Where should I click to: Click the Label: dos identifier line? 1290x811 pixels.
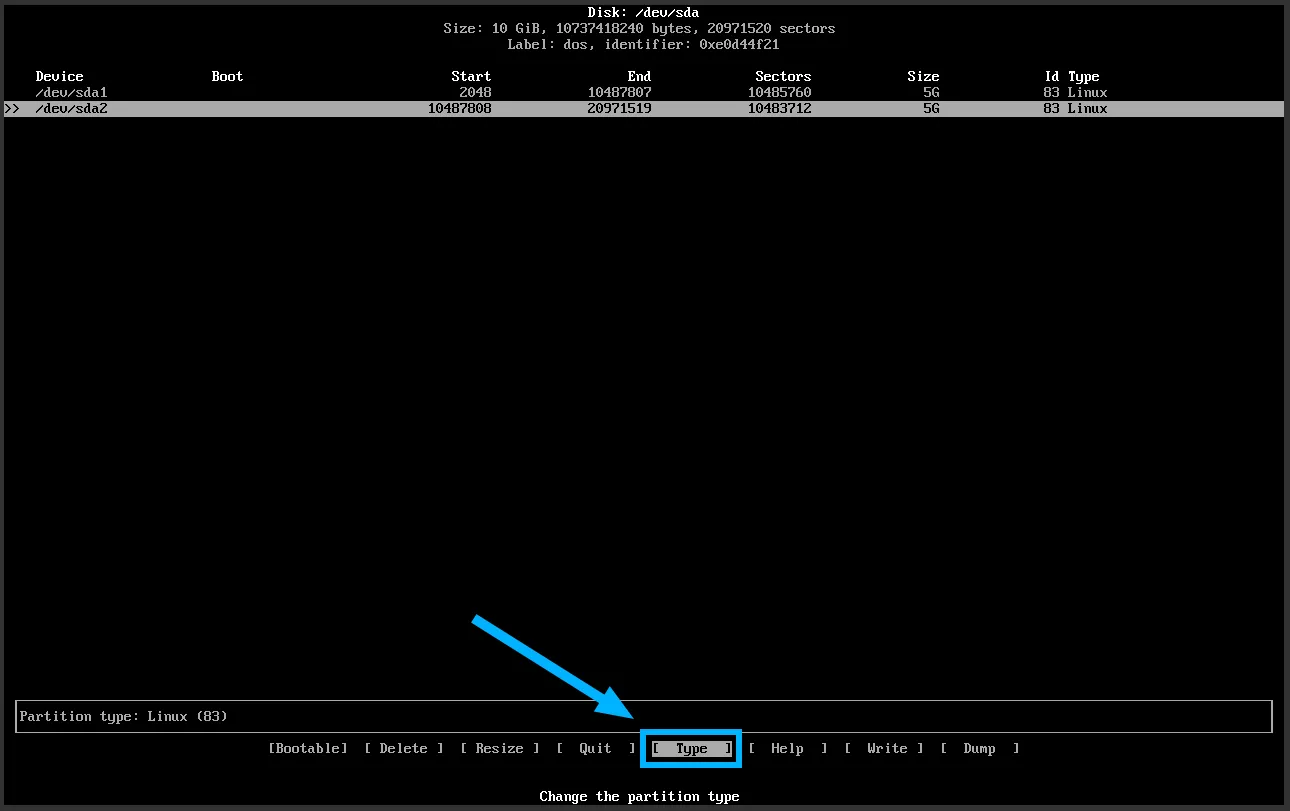pyautogui.click(x=643, y=44)
